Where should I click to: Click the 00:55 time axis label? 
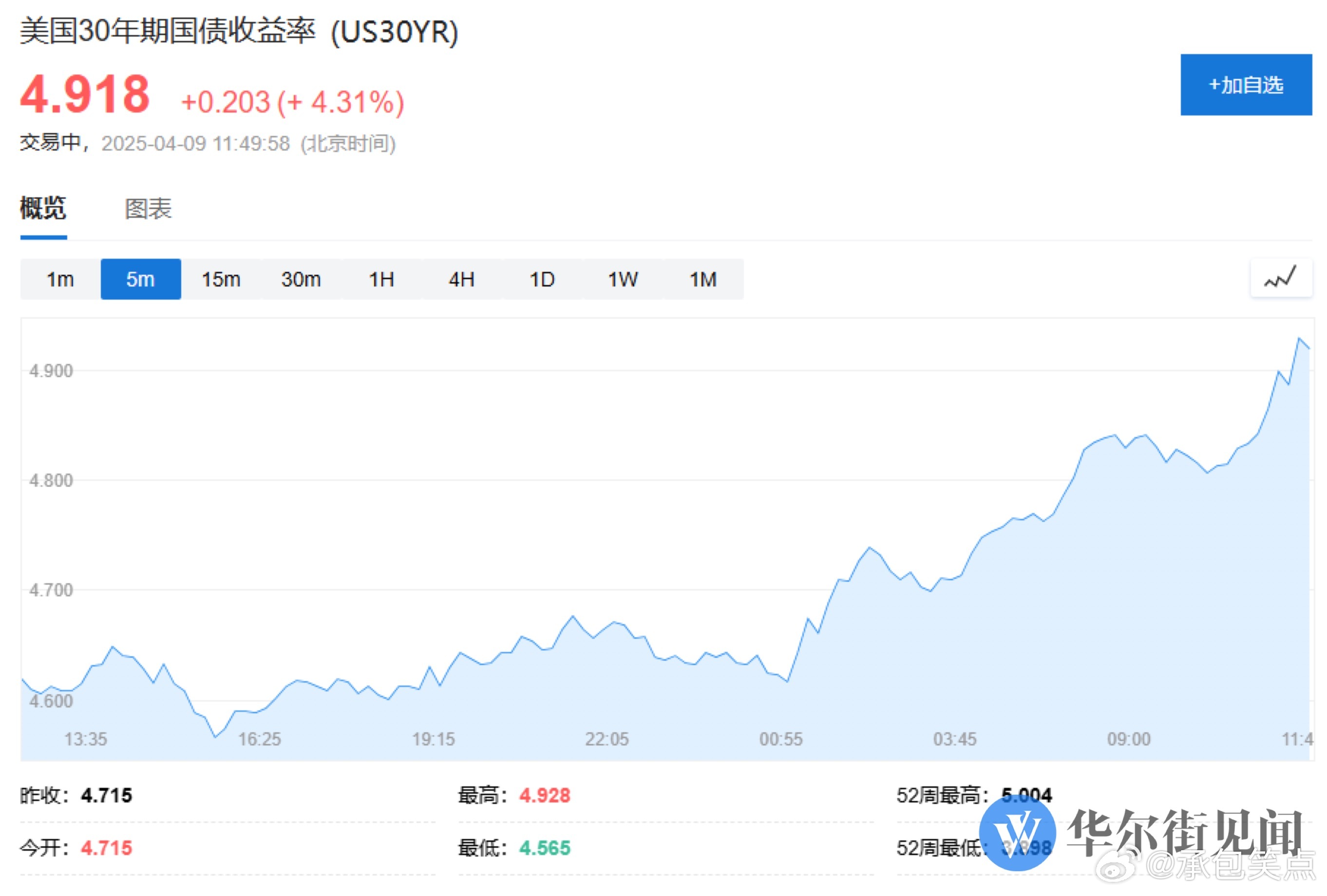781,739
